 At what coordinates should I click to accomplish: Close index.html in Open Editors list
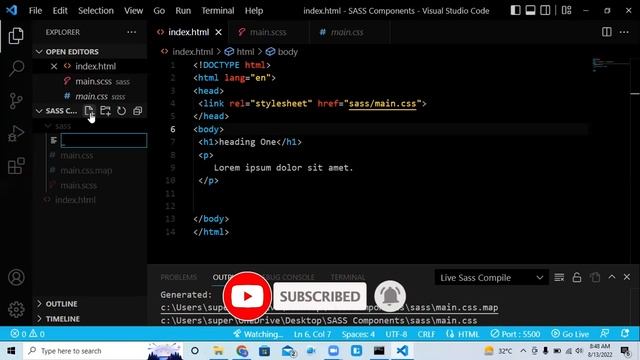tap(54, 66)
